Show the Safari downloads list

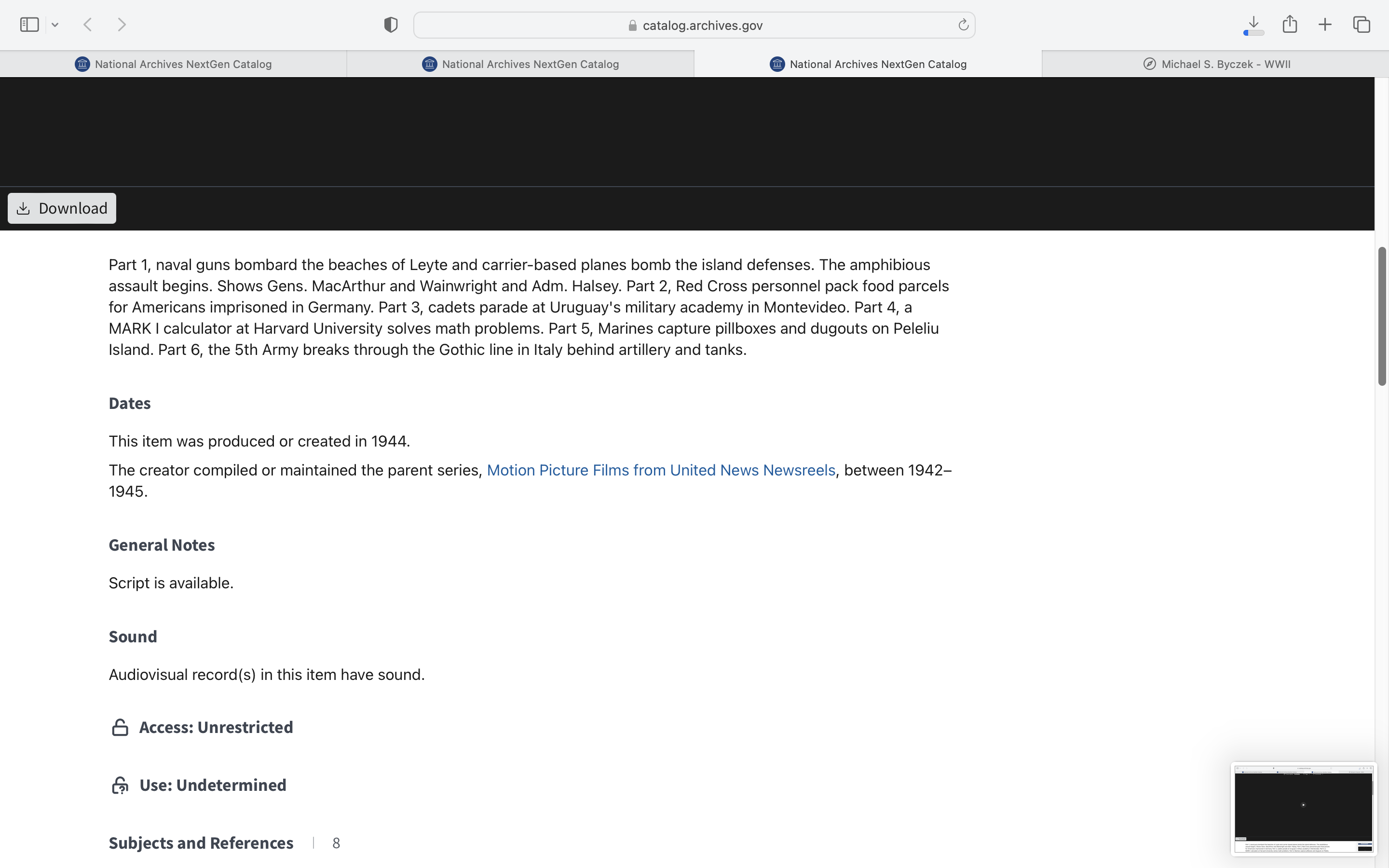pyautogui.click(x=1253, y=25)
